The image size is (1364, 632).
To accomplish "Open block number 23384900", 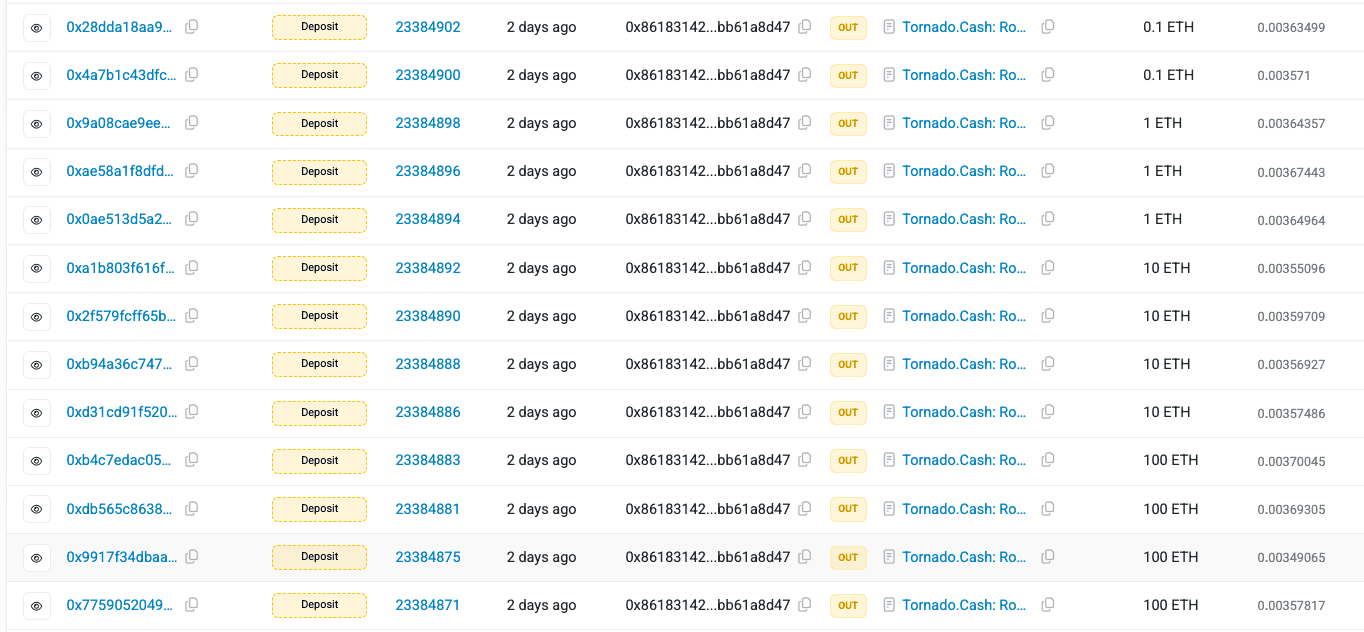I will pyautogui.click(x=427, y=75).
